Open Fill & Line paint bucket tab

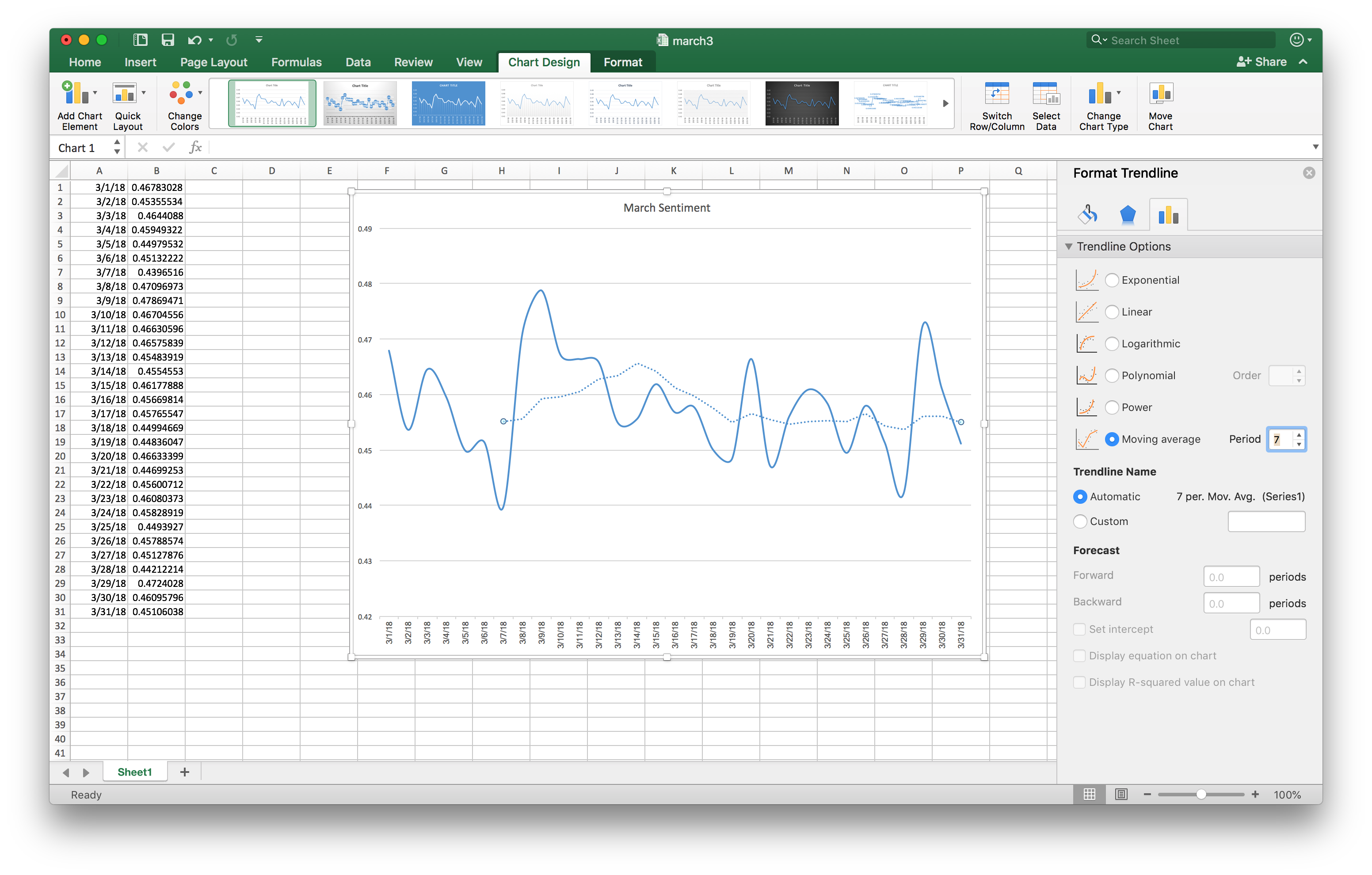[x=1088, y=215]
